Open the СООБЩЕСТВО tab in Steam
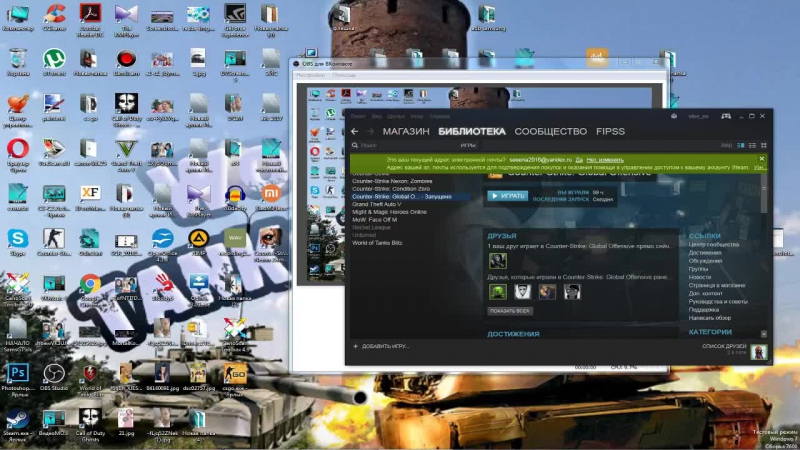The width and height of the screenshot is (800, 450). click(x=551, y=132)
